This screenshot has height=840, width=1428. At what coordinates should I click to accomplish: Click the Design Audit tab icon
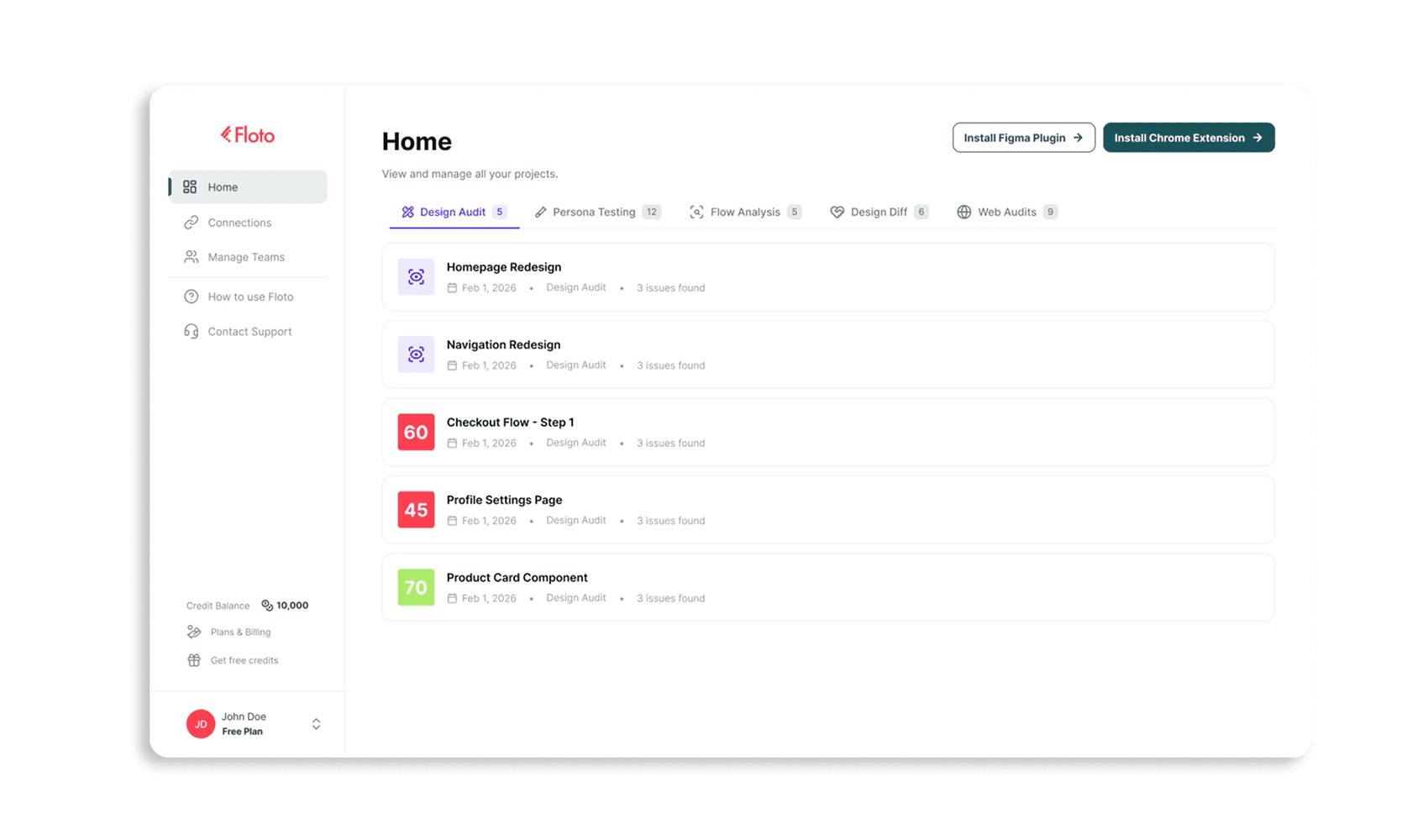pyautogui.click(x=408, y=212)
